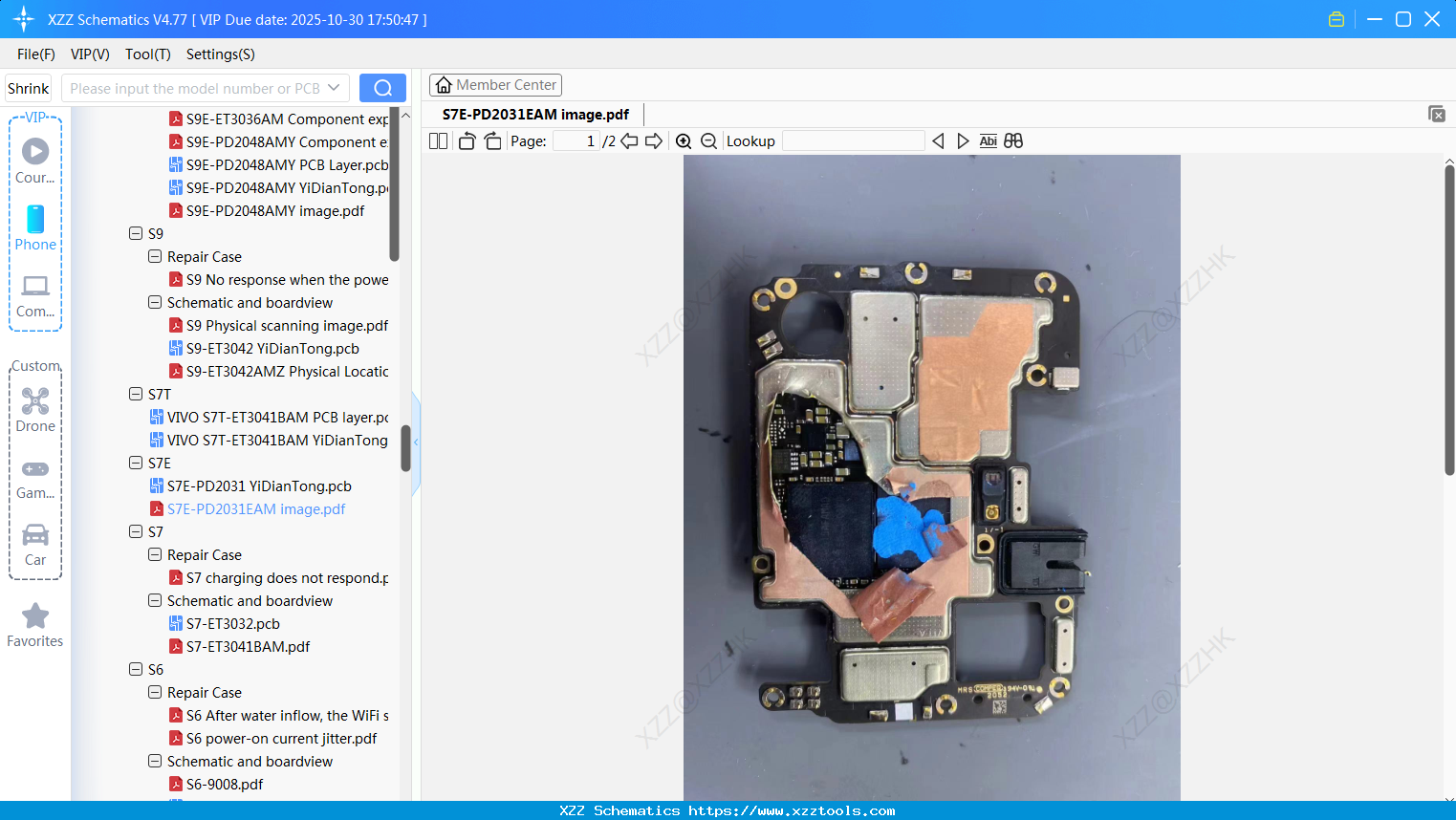Select S7E-PD2031EAM image.pdf in tree
The width and height of the screenshot is (1456, 820).
tap(248, 508)
